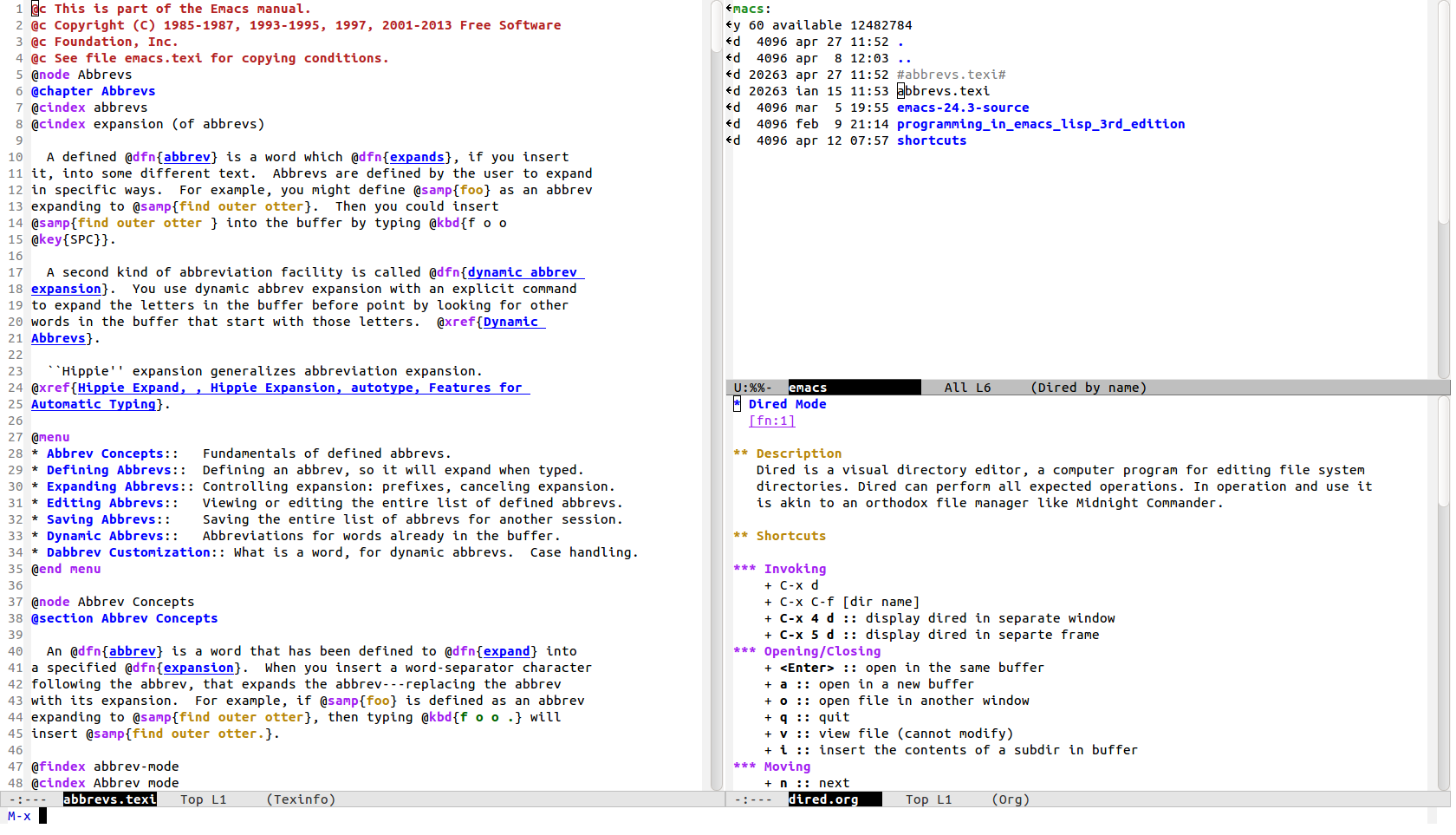The image size is (1456, 835).
Task: Select the abbrevs.texi file entry in Dired
Action: [943, 91]
